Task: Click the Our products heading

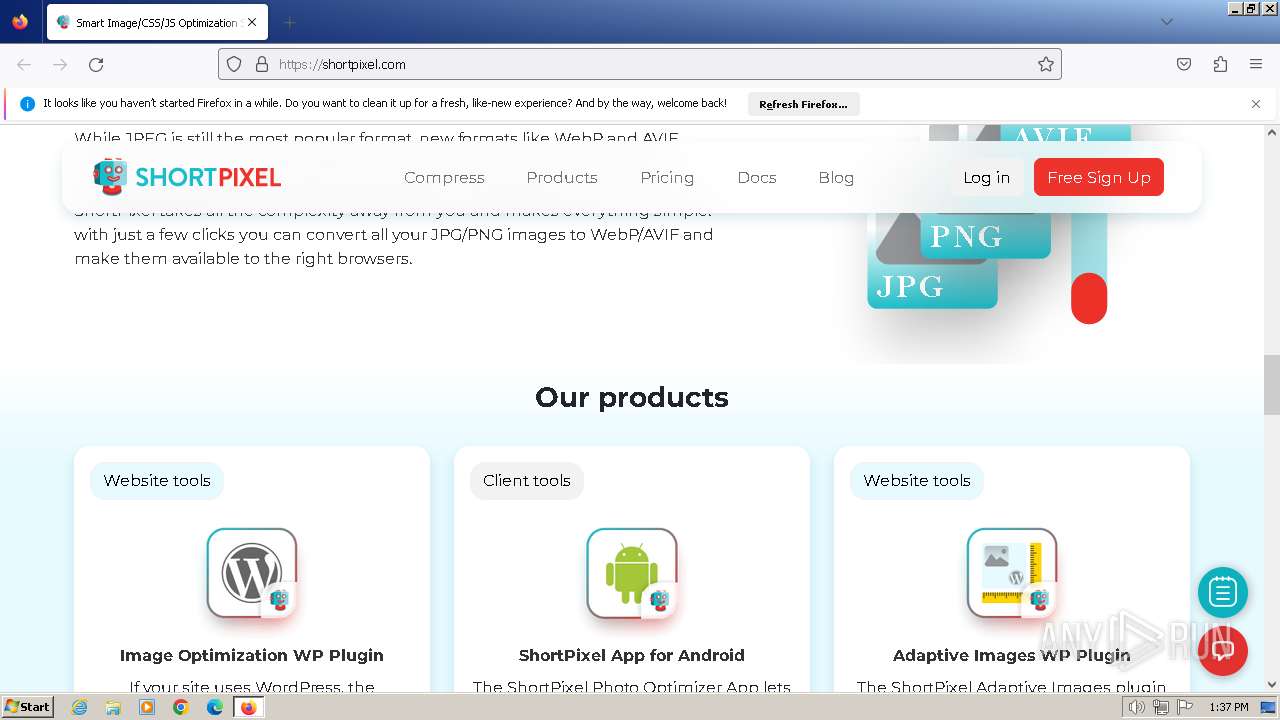Action: pos(632,397)
